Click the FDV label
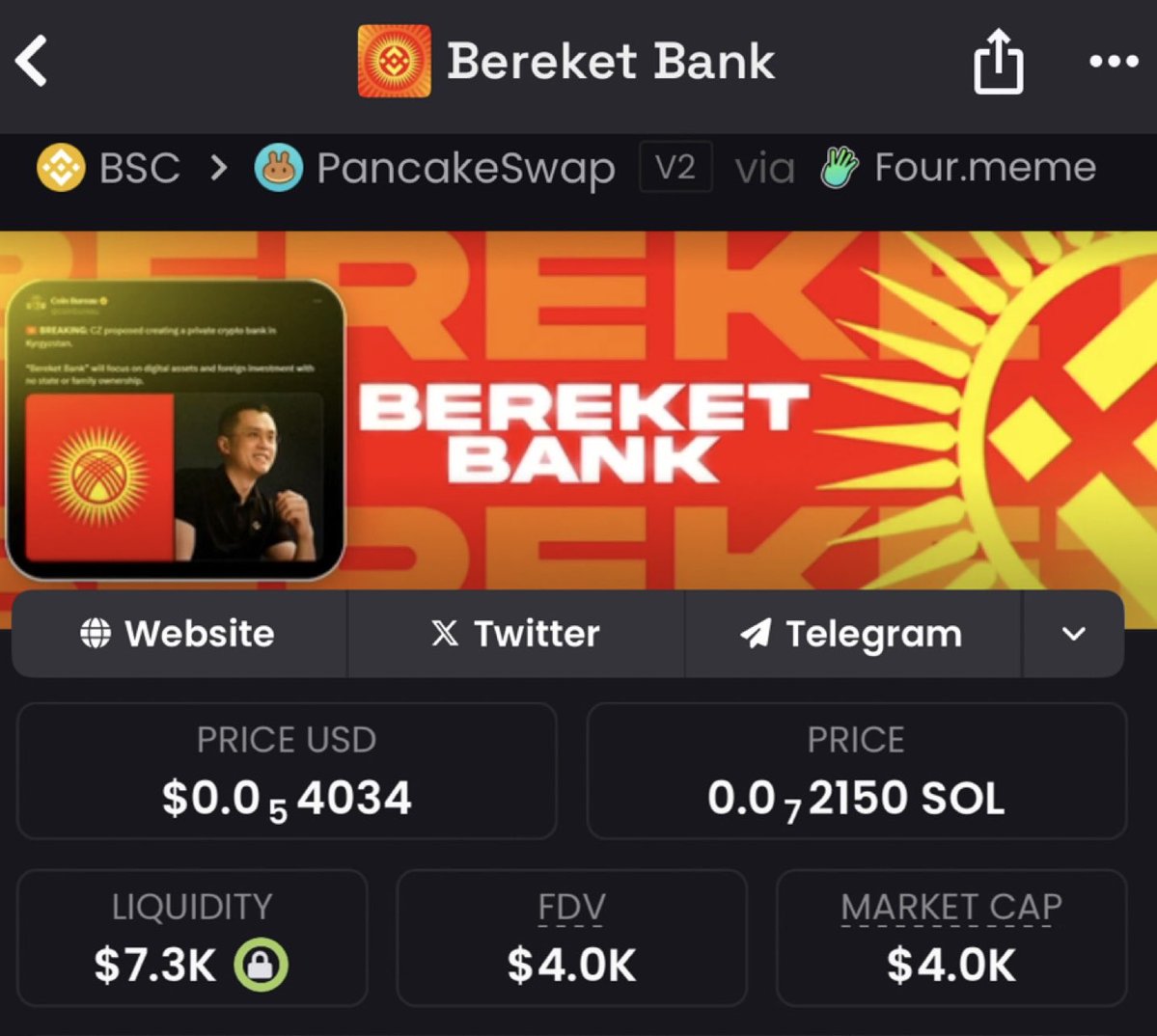The image size is (1157, 1036). [571, 907]
